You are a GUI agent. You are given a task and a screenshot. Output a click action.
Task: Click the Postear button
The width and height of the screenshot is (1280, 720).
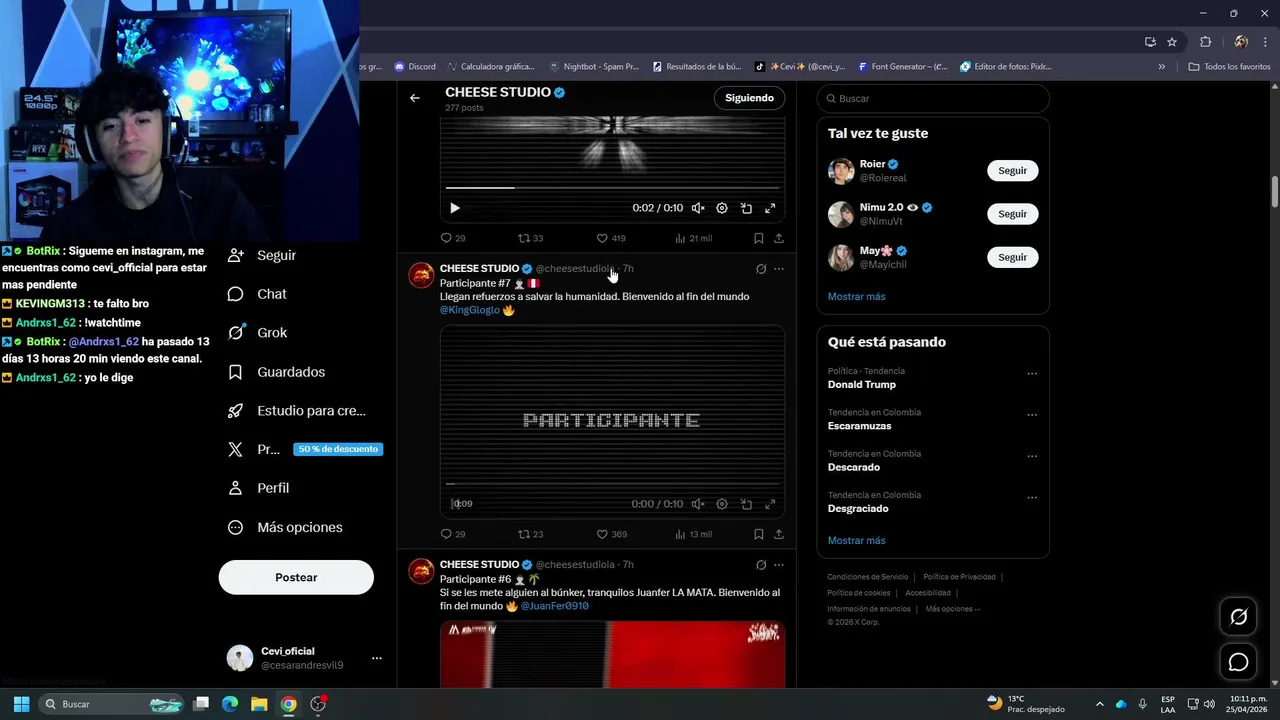296,577
